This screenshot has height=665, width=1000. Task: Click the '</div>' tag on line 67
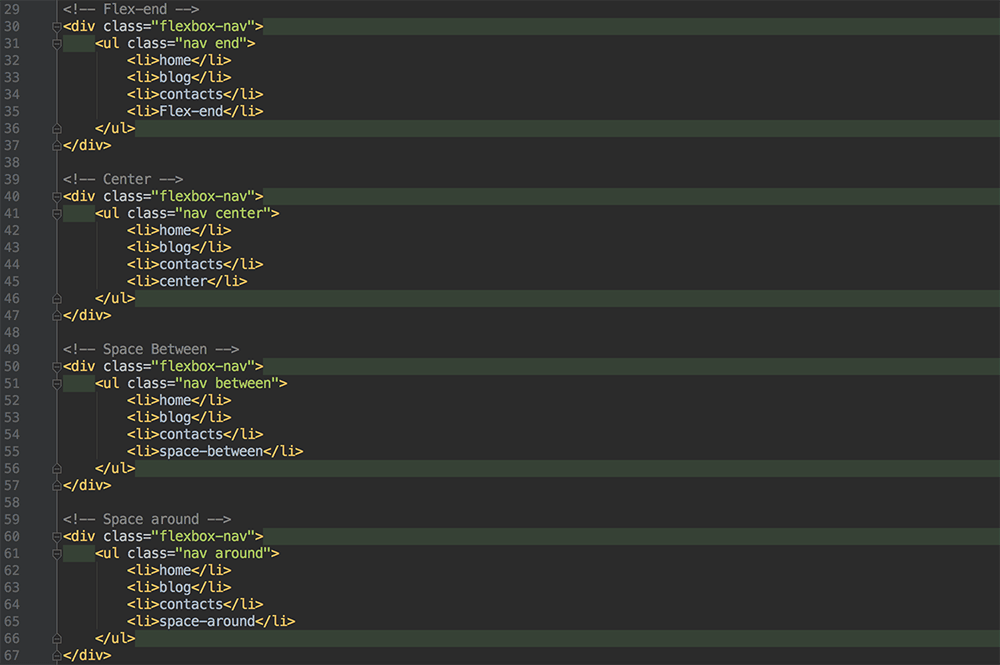coord(87,655)
